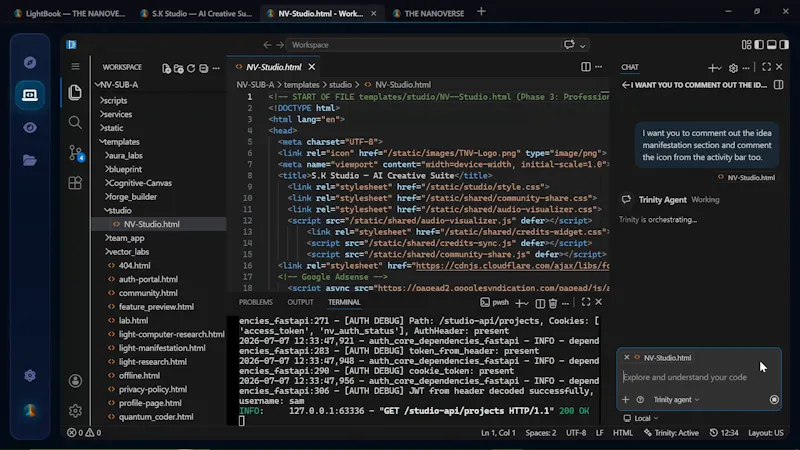
Task: Open the dock settings gear icon
Action: click(x=30, y=376)
